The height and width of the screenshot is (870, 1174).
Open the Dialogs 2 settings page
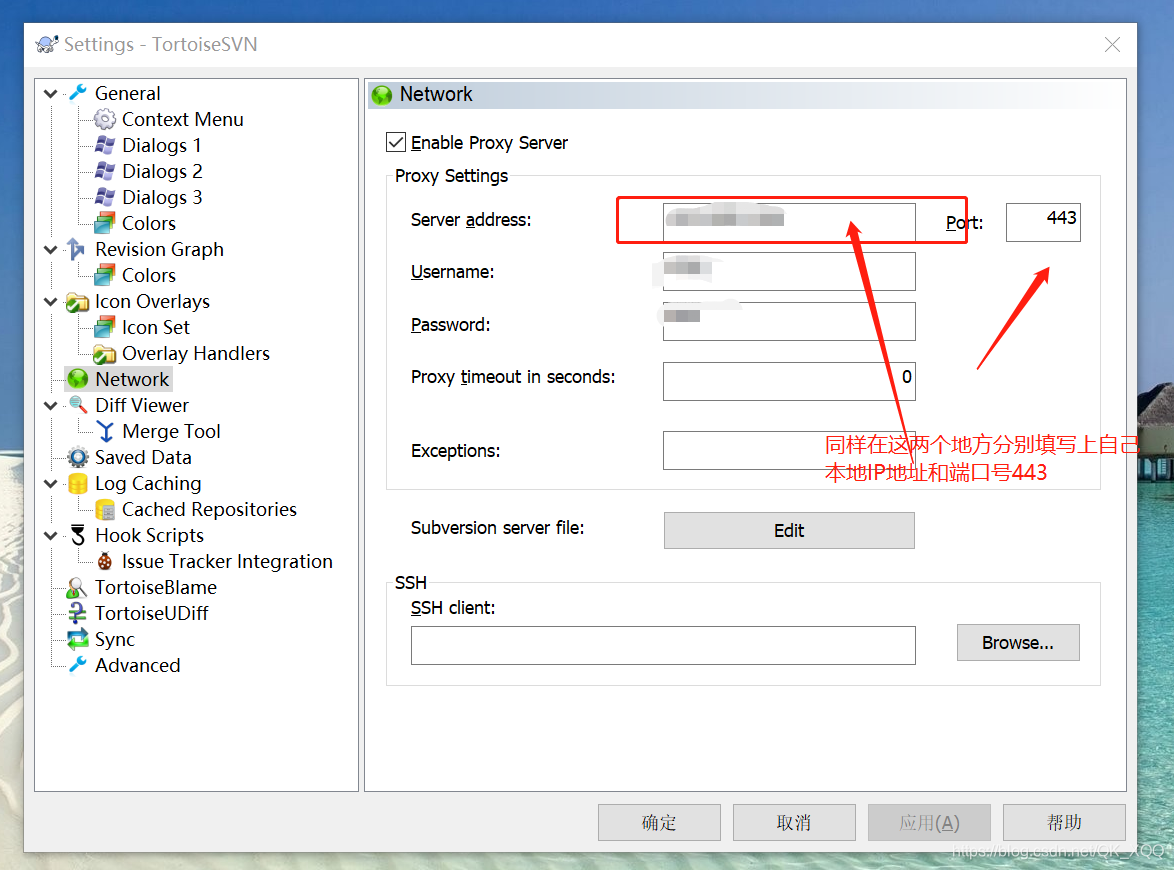tap(162, 171)
